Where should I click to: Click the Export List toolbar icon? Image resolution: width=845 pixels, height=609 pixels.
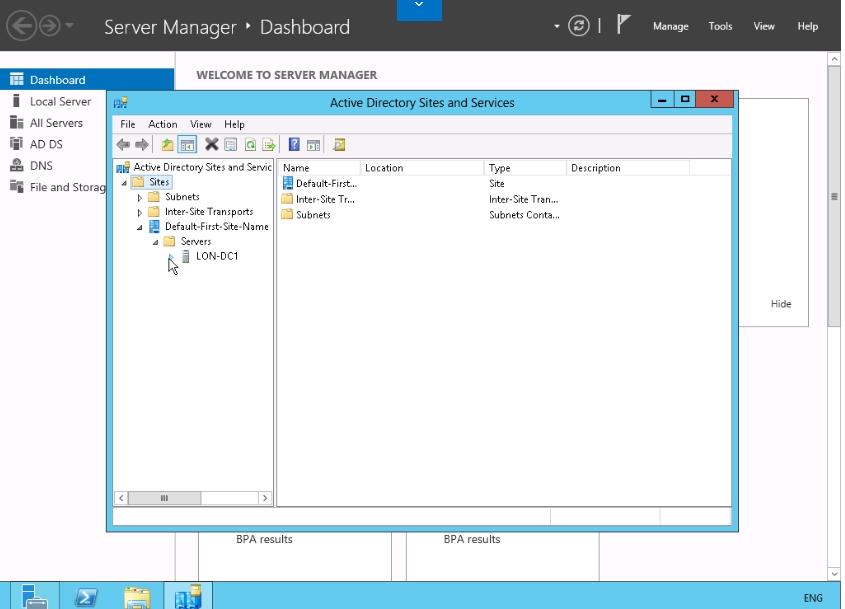tap(268, 145)
